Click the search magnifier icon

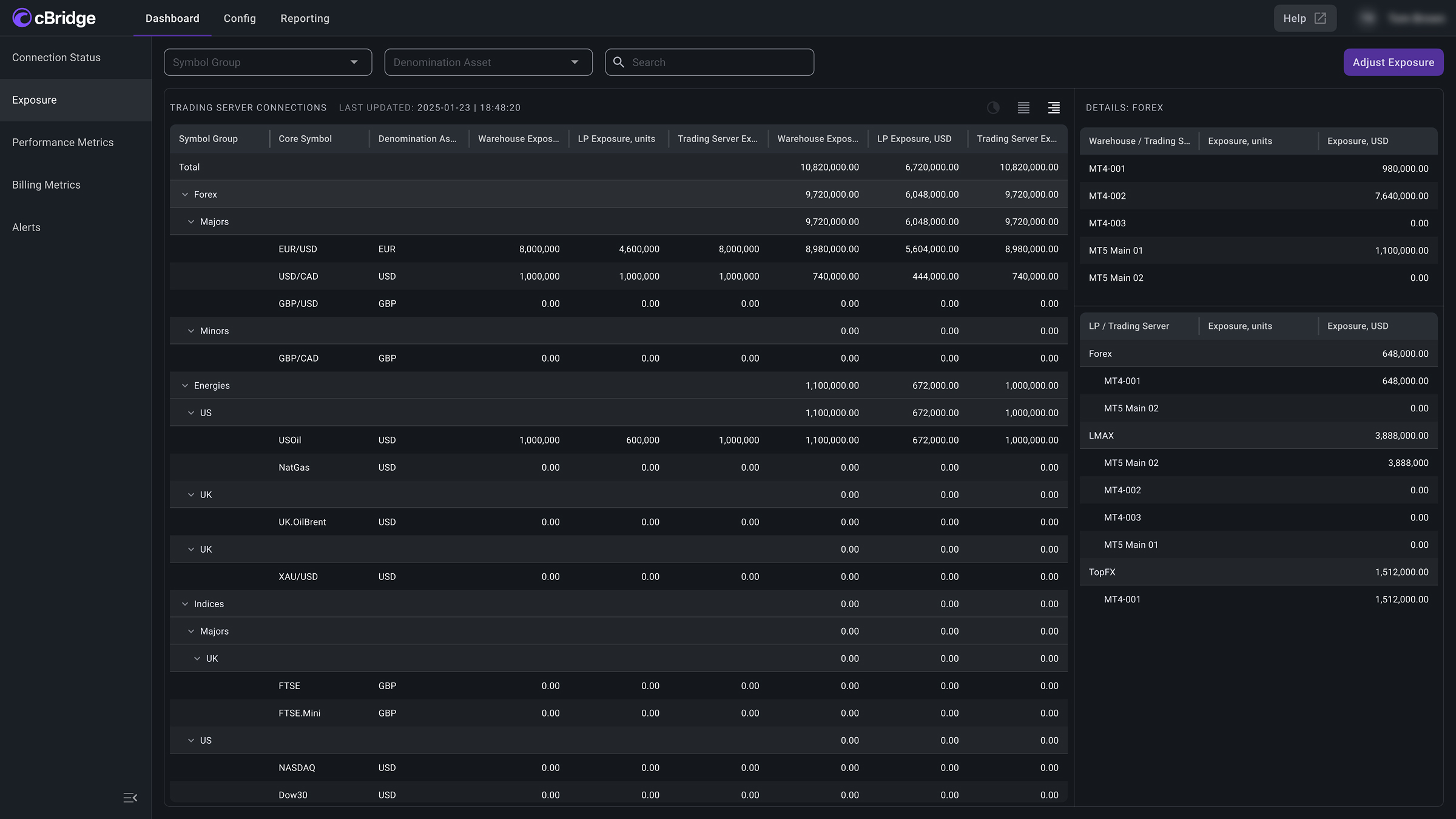(619, 62)
